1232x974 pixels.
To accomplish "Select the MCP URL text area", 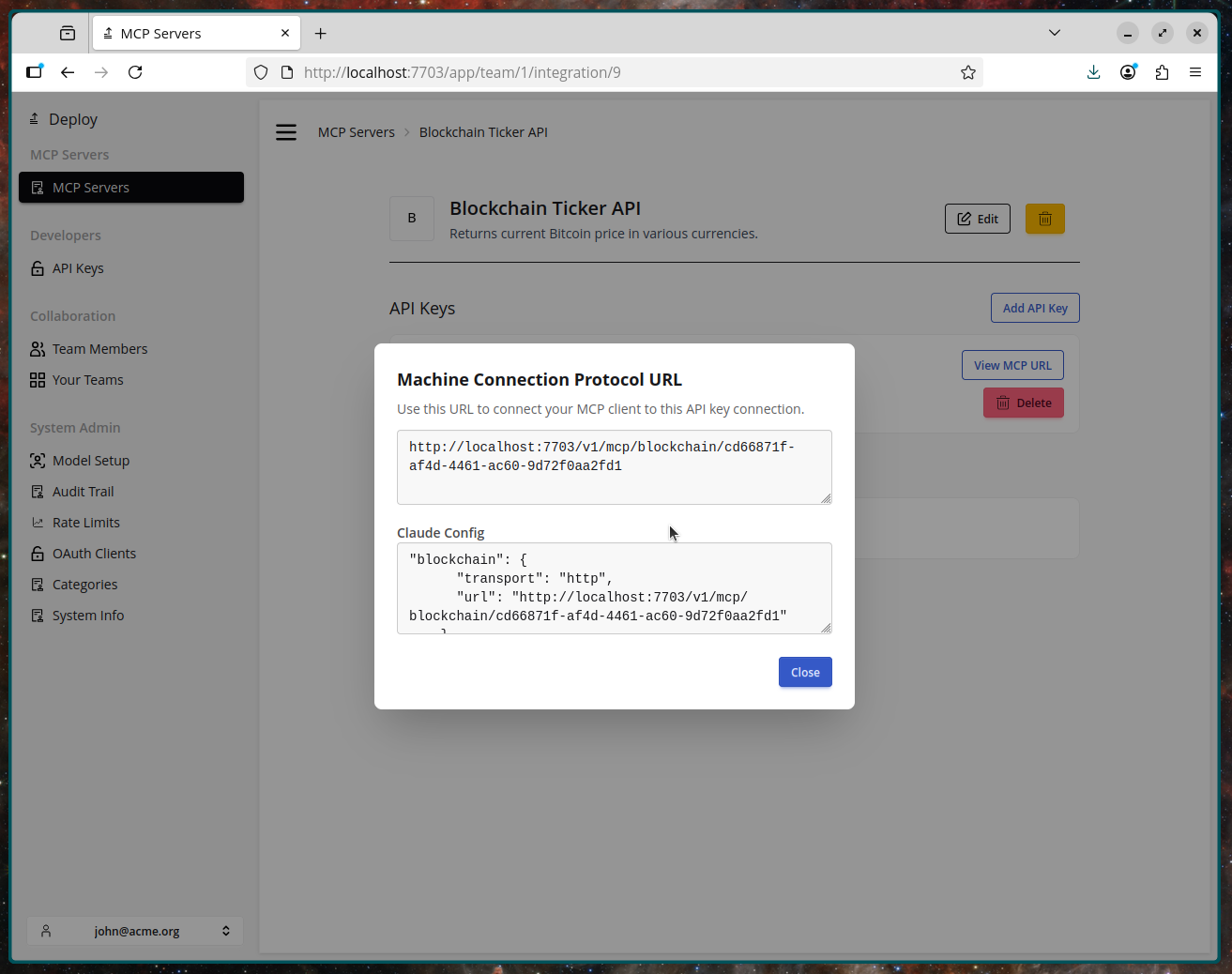I will (615, 466).
